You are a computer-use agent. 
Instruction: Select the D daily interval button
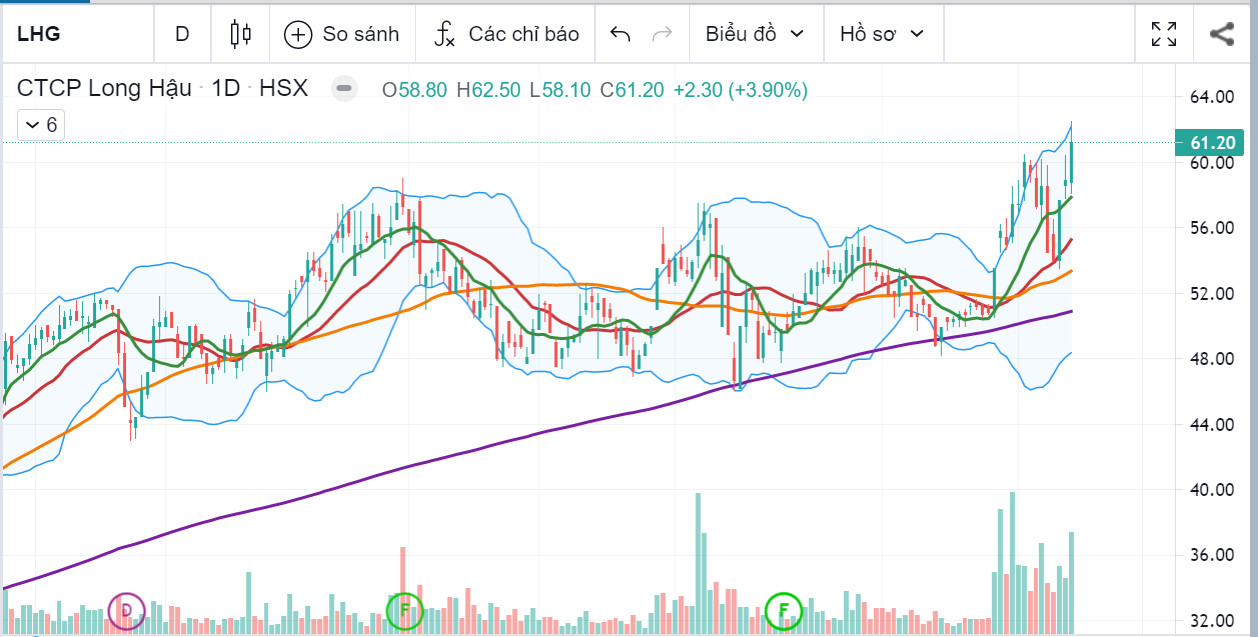pyautogui.click(x=182, y=34)
